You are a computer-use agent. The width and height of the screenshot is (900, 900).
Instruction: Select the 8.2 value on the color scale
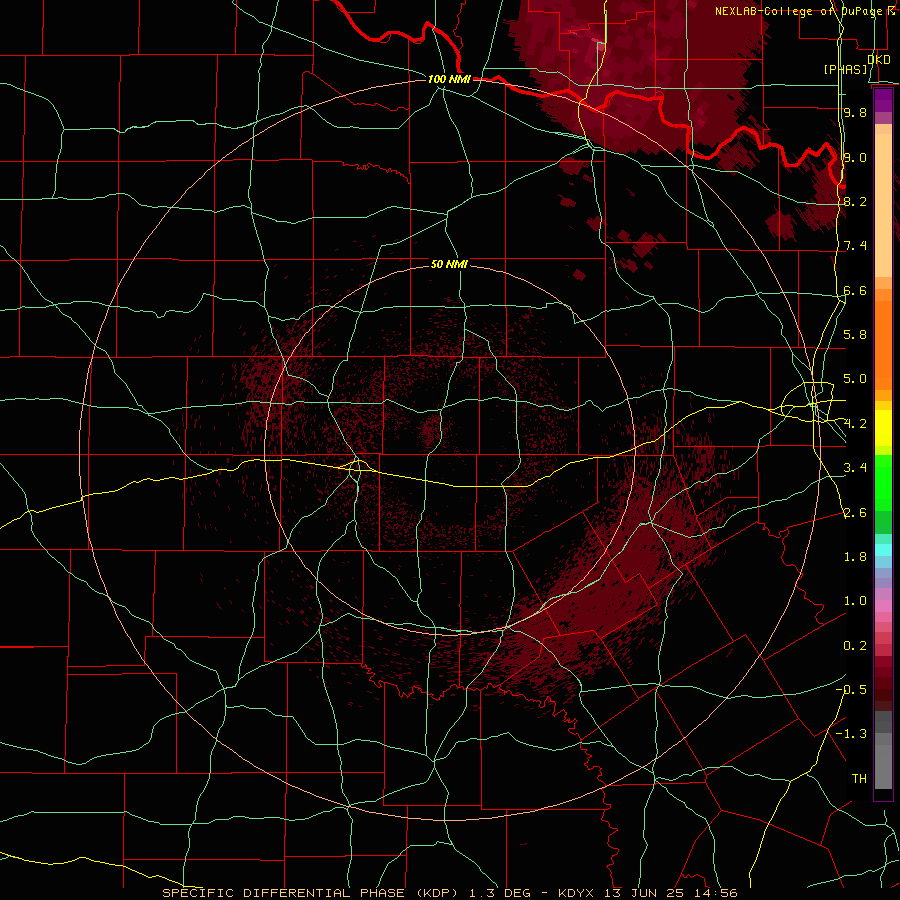click(x=855, y=201)
